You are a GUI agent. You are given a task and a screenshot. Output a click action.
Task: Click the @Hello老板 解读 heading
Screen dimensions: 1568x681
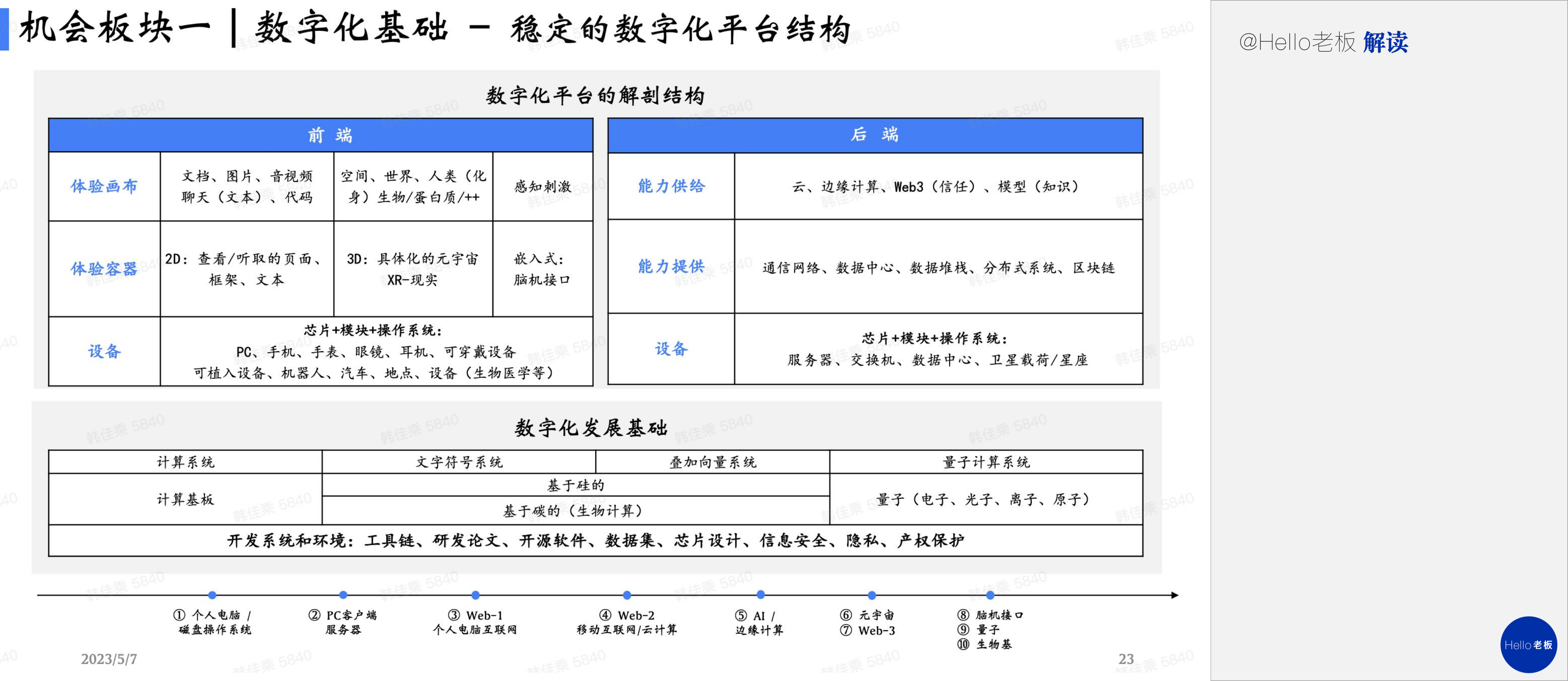pyautogui.click(x=1323, y=42)
